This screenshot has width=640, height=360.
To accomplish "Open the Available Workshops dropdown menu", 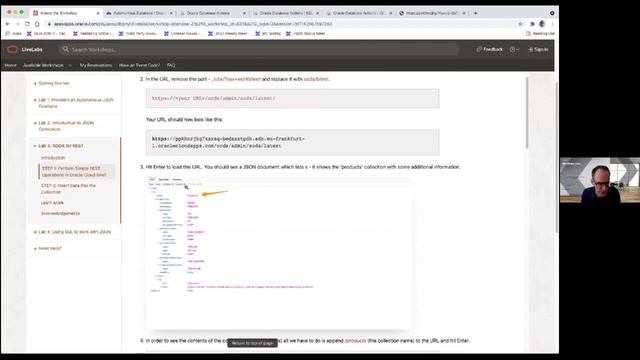I will point(47,65).
